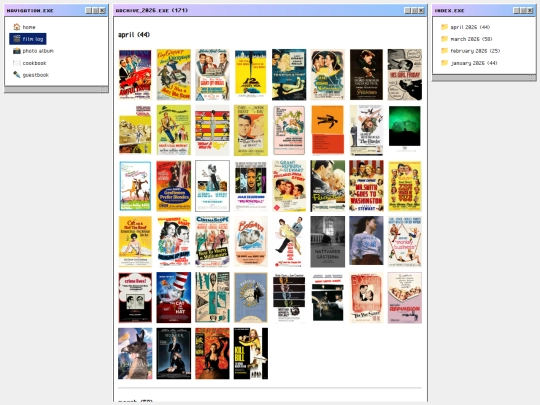Click the folder icon next to april 2026
The image size is (540, 405).
click(445, 27)
